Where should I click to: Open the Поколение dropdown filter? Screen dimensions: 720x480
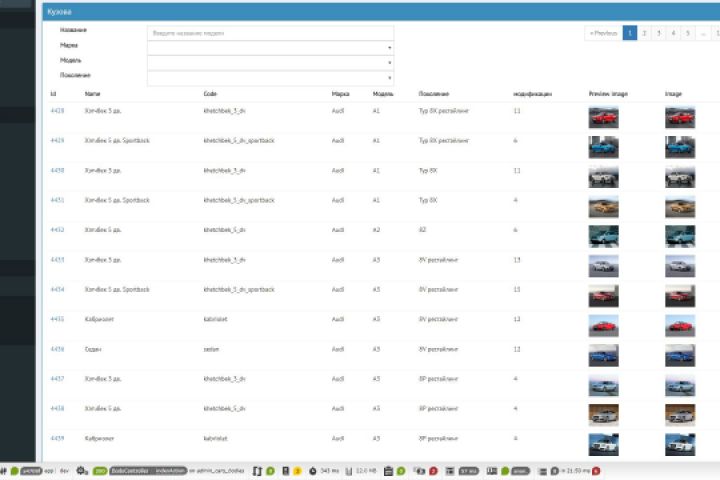coord(270,78)
